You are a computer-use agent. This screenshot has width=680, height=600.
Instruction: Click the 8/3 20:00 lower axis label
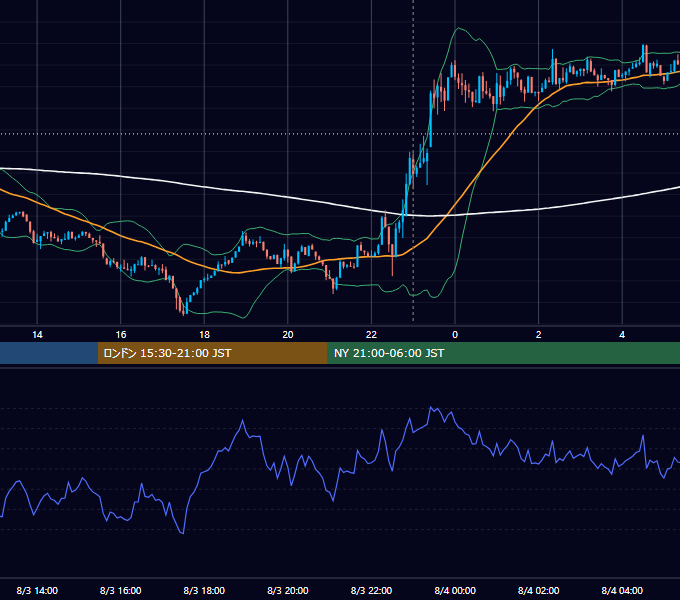click(x=288, y=590)
